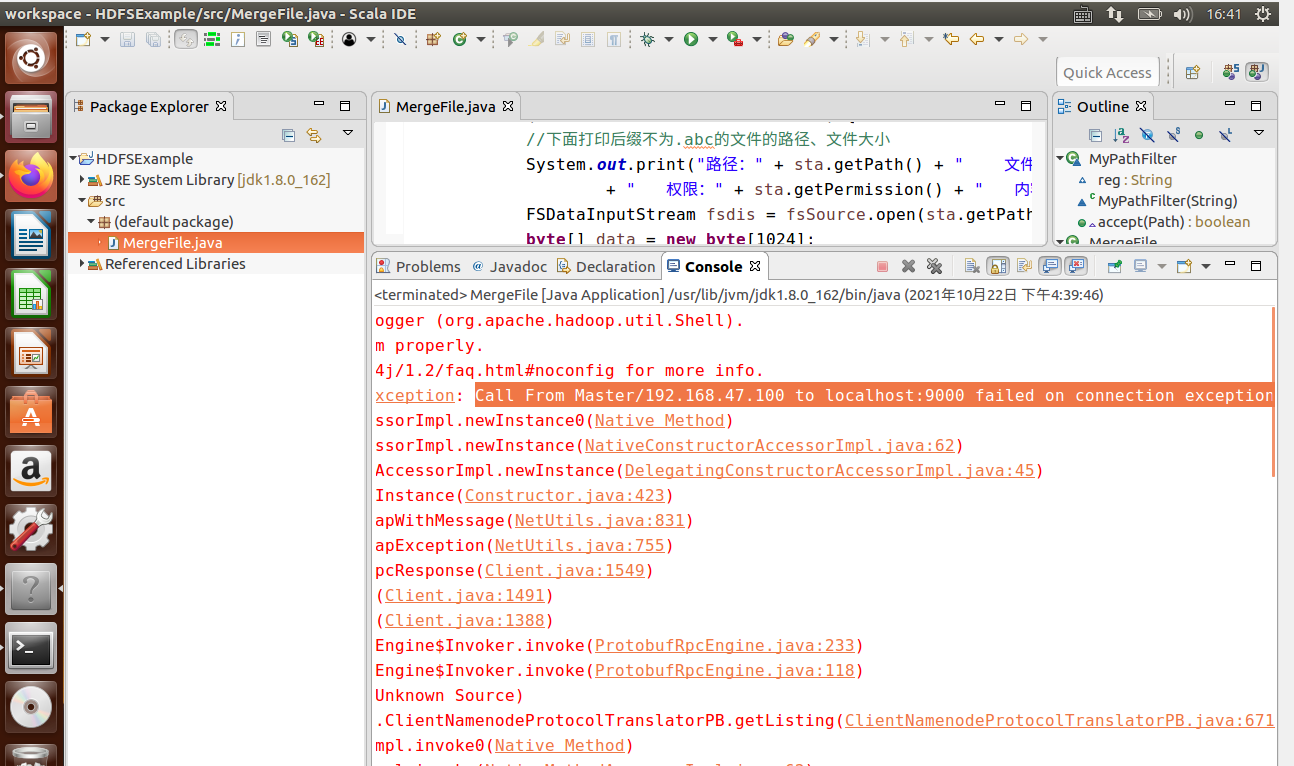Screen dimensions: 1294x766
Task: Select the MergeFile.java editor tab
Action: coord(445,106)
